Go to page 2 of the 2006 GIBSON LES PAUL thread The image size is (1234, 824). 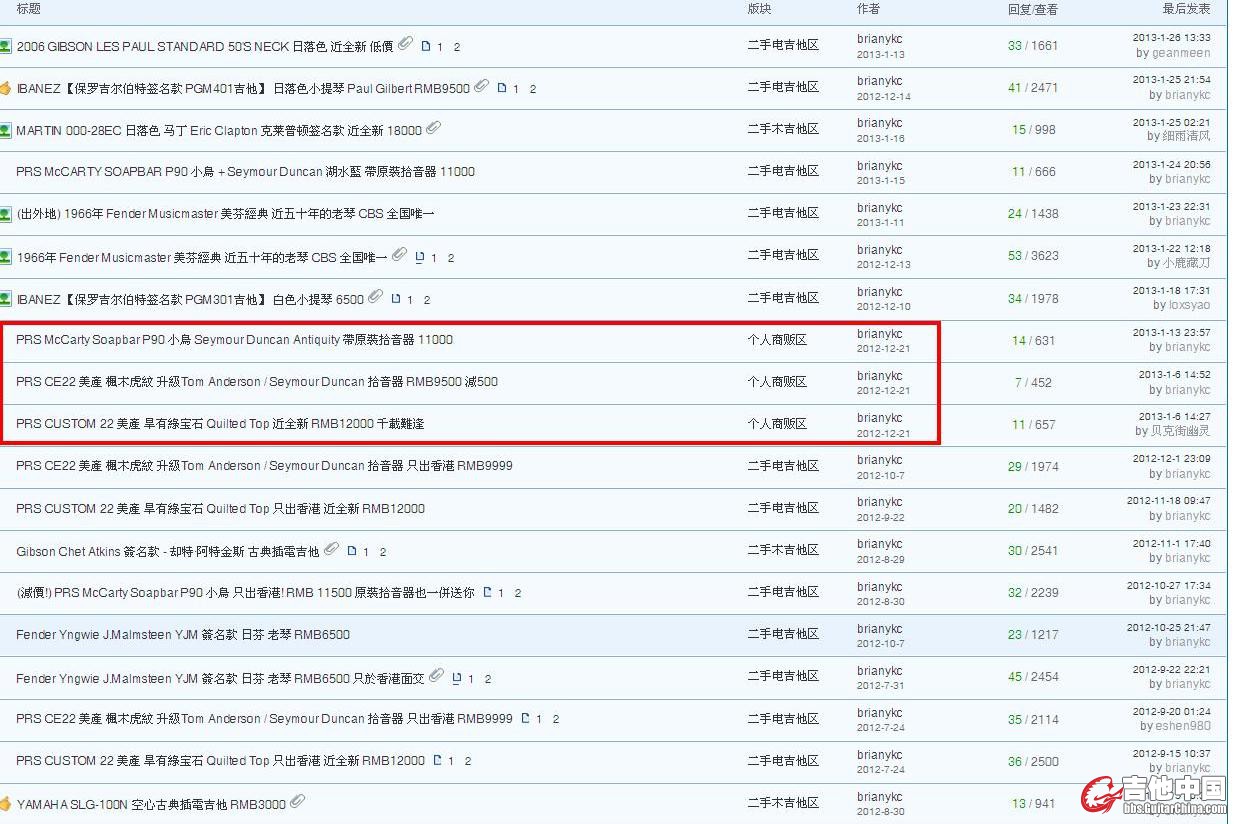click(457, 47)
